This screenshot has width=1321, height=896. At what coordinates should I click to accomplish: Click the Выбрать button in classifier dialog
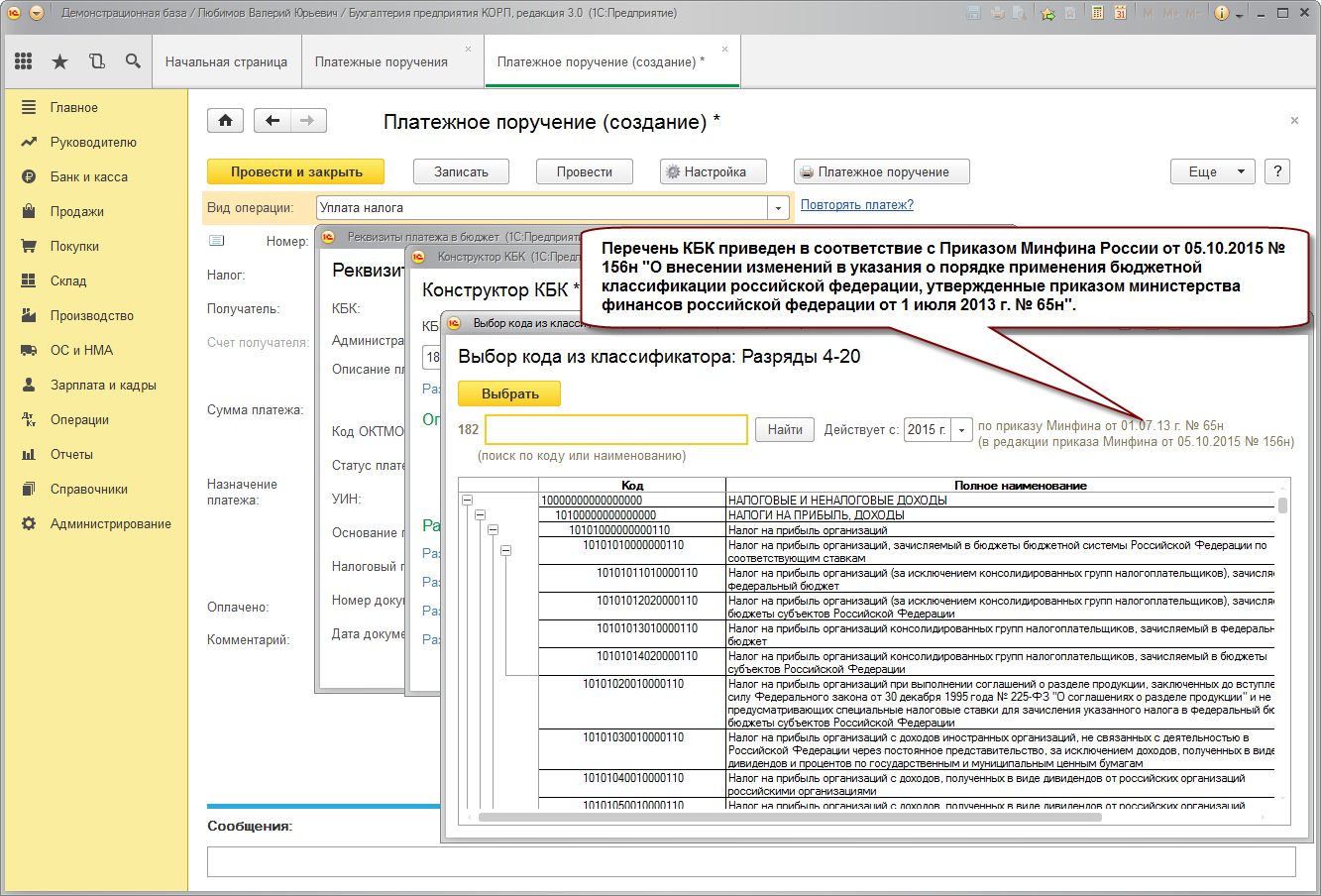tap(509, 393)
